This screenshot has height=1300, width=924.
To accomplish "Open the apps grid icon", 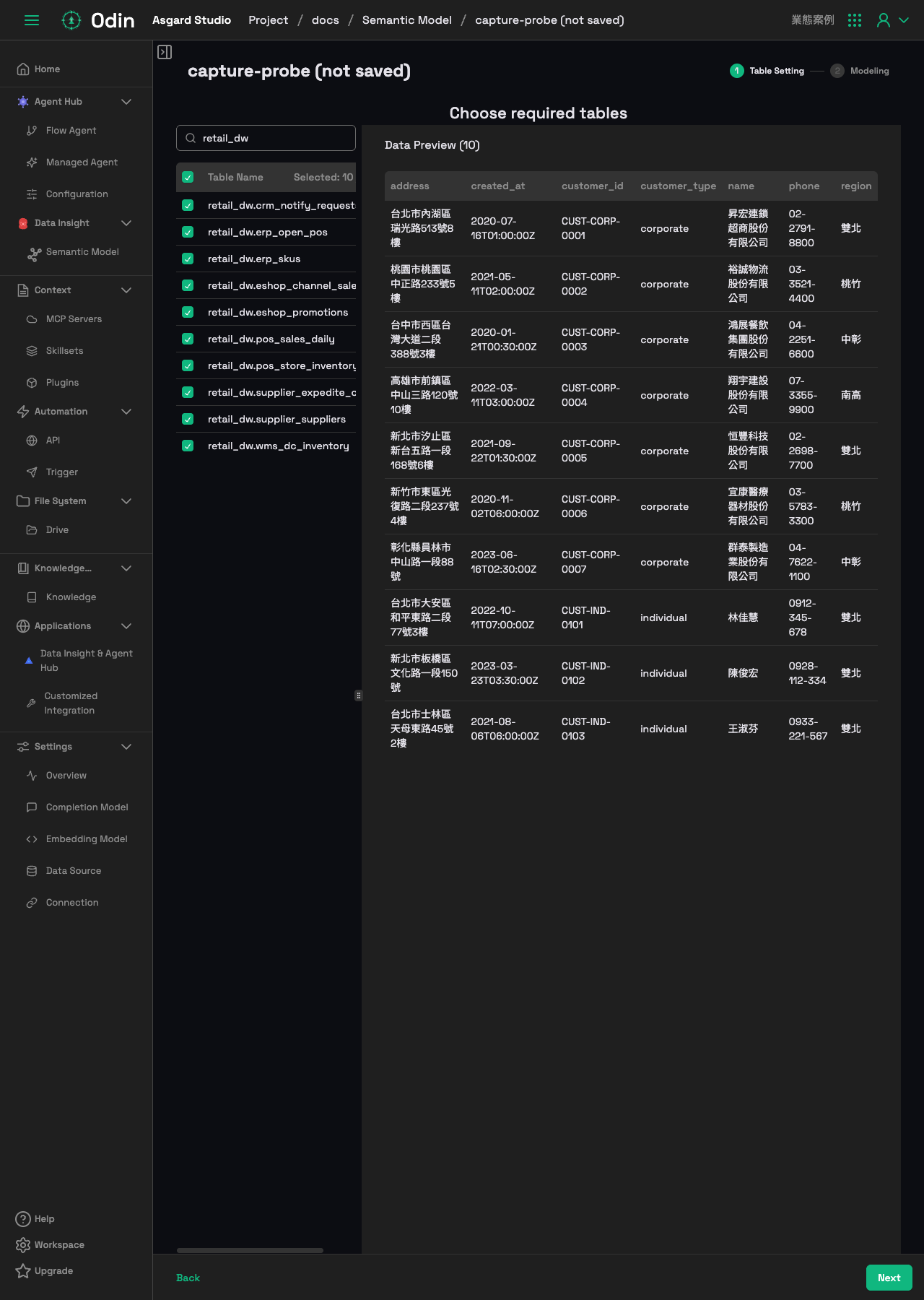I will pyautogui.click(x=855, y=20).
